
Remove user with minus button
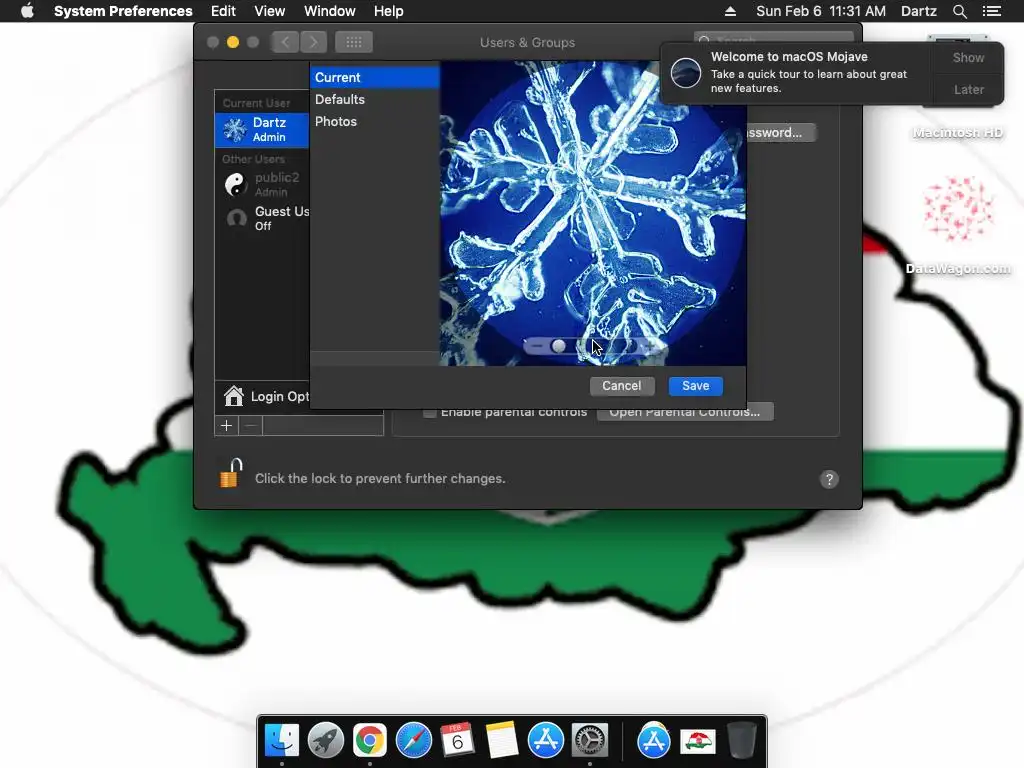251,426
